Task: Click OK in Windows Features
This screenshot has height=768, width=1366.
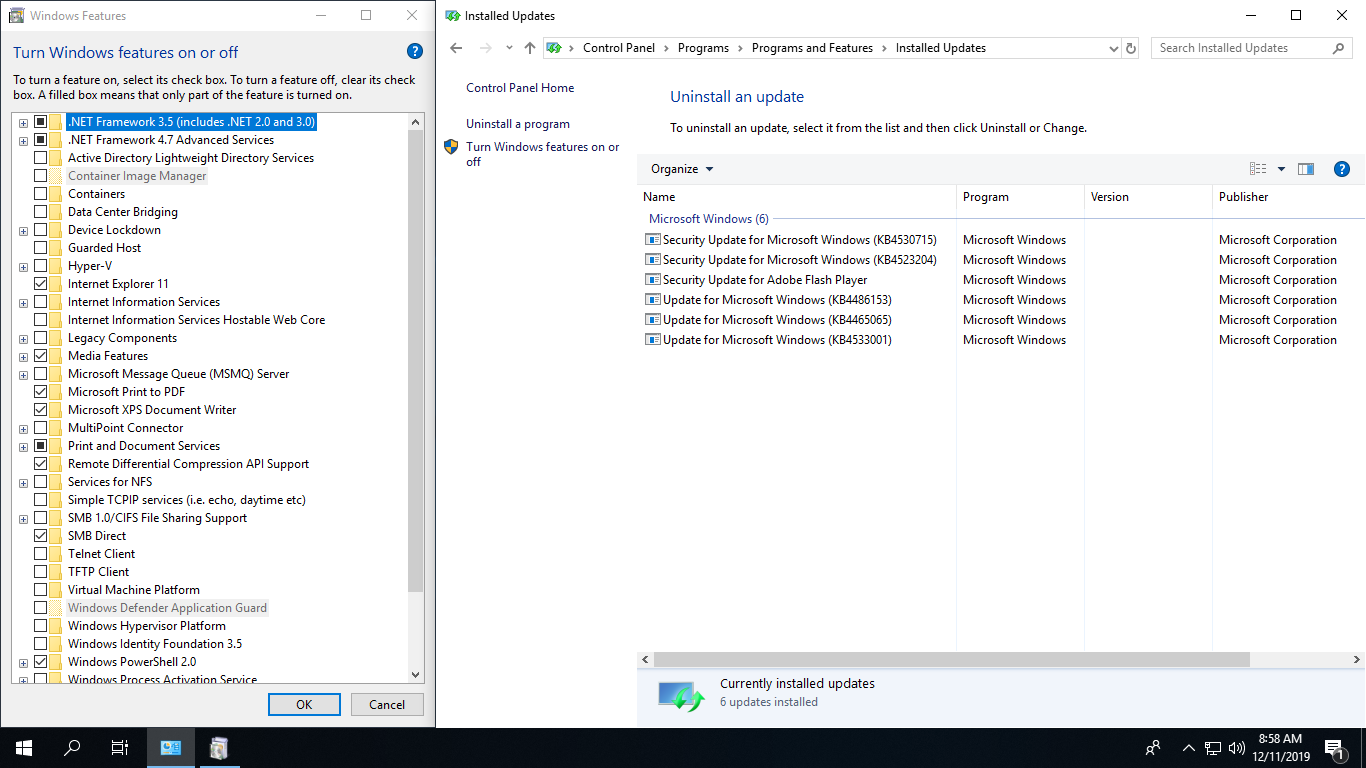Action: pyautogui.click(x=304, y=704)
